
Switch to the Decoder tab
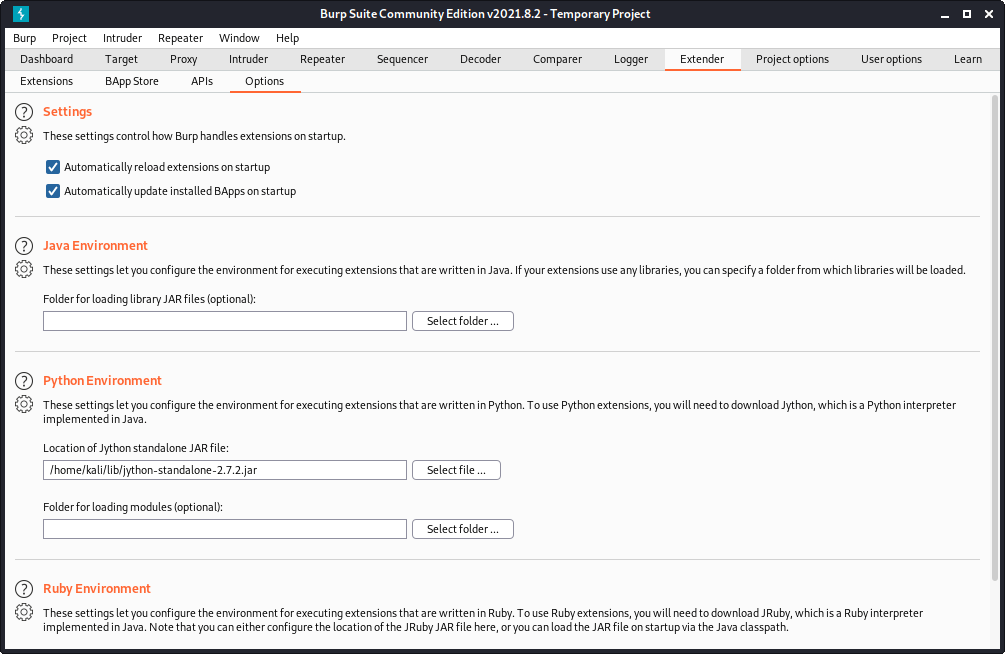point(480,59)
